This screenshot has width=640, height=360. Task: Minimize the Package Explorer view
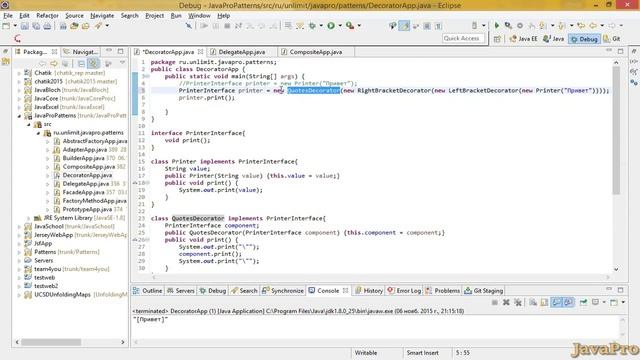click(x=109, y=51)
